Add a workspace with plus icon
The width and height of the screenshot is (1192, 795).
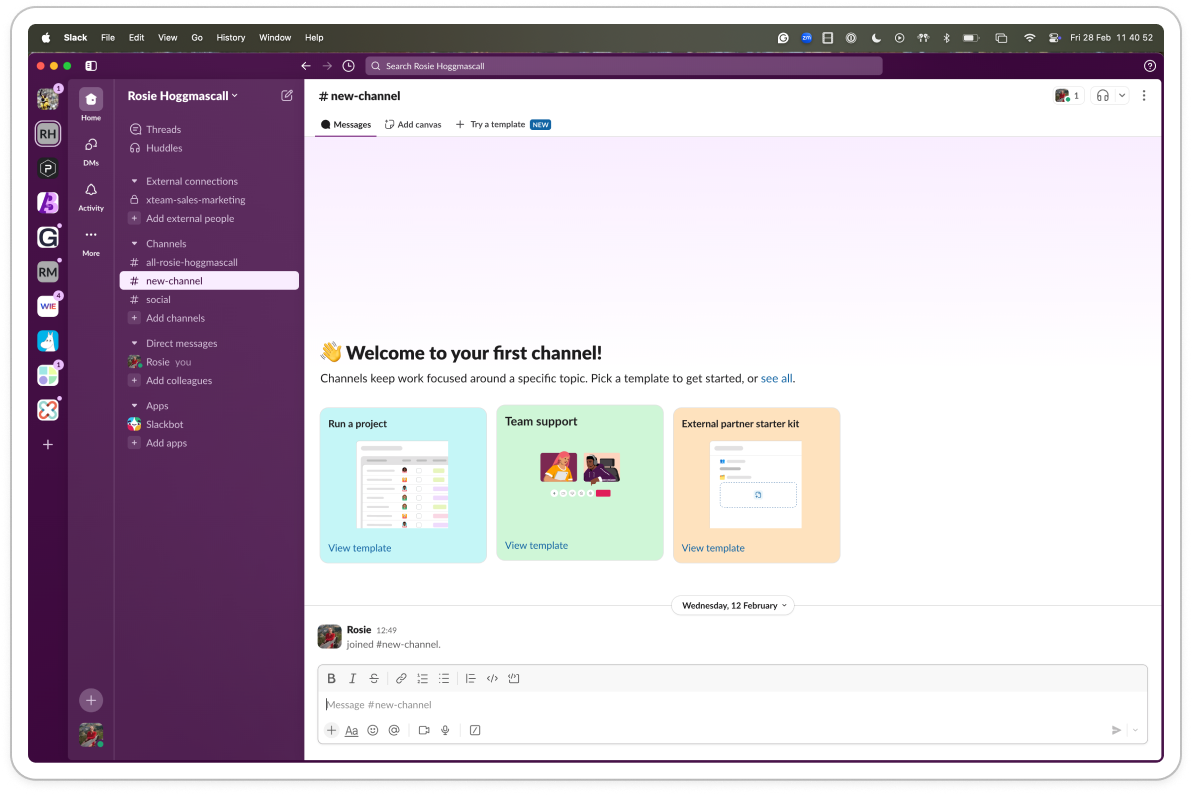click(x=48, y=445)
